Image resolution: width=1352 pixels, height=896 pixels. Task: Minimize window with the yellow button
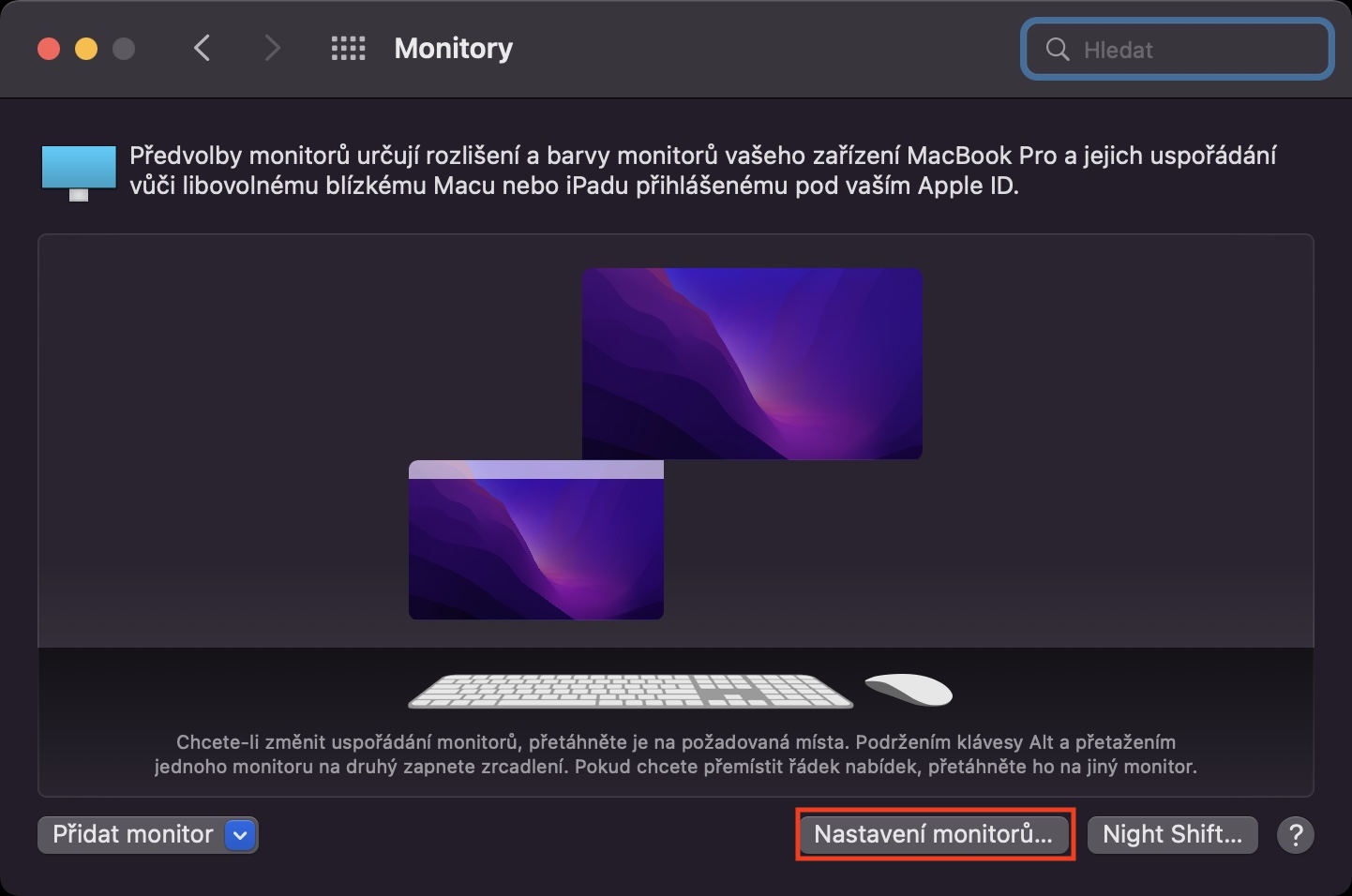(x=86, y=49)
